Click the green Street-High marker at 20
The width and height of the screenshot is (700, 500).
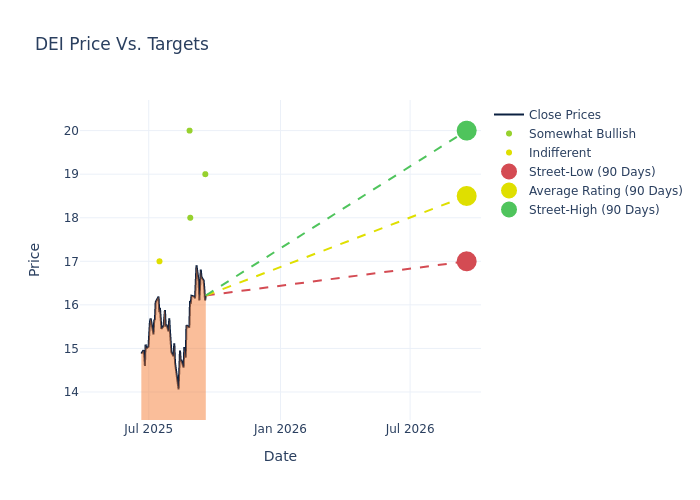click(x=466, y=131)
